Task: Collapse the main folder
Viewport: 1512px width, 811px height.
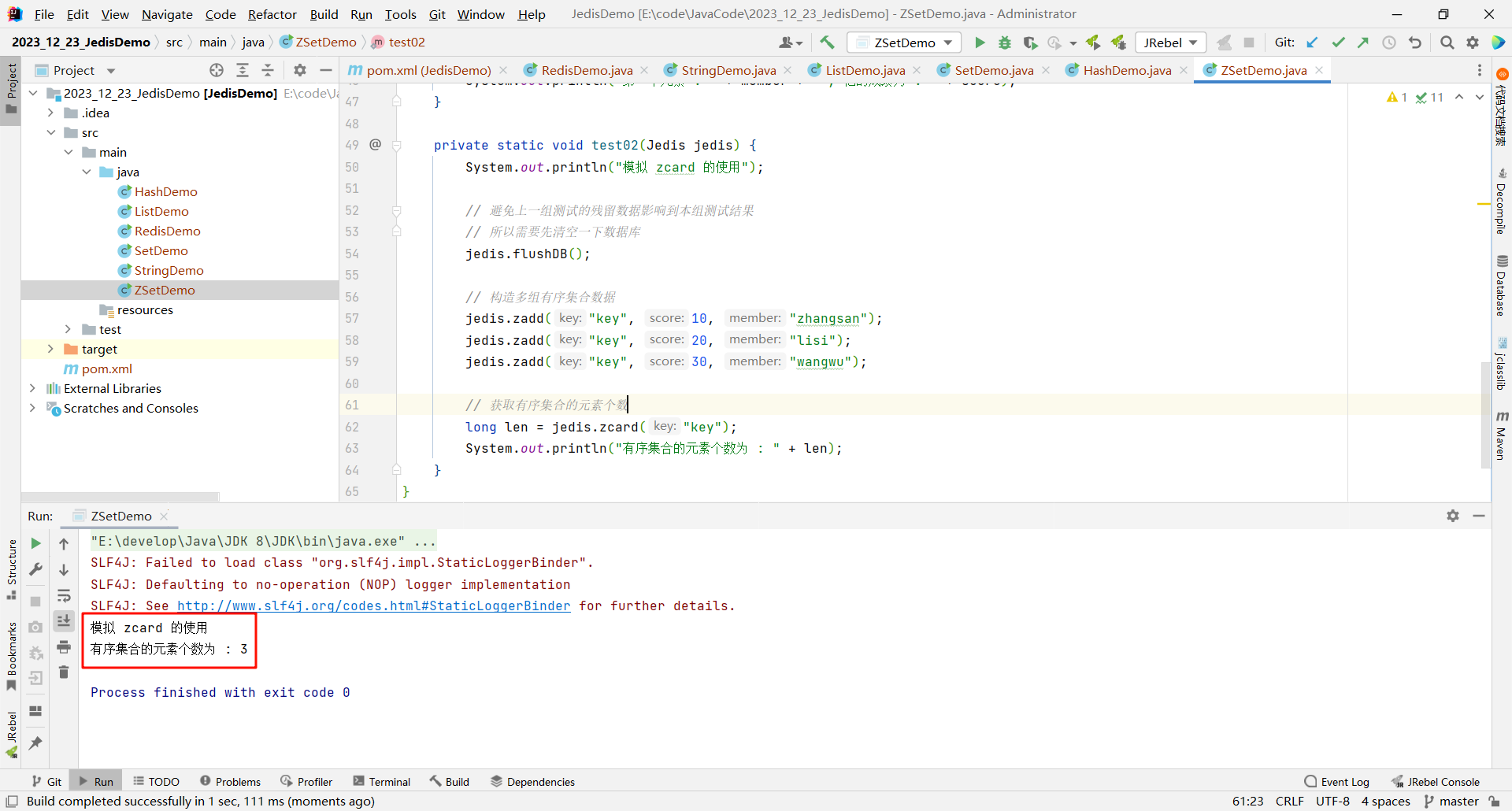Action: coord(69,152)
